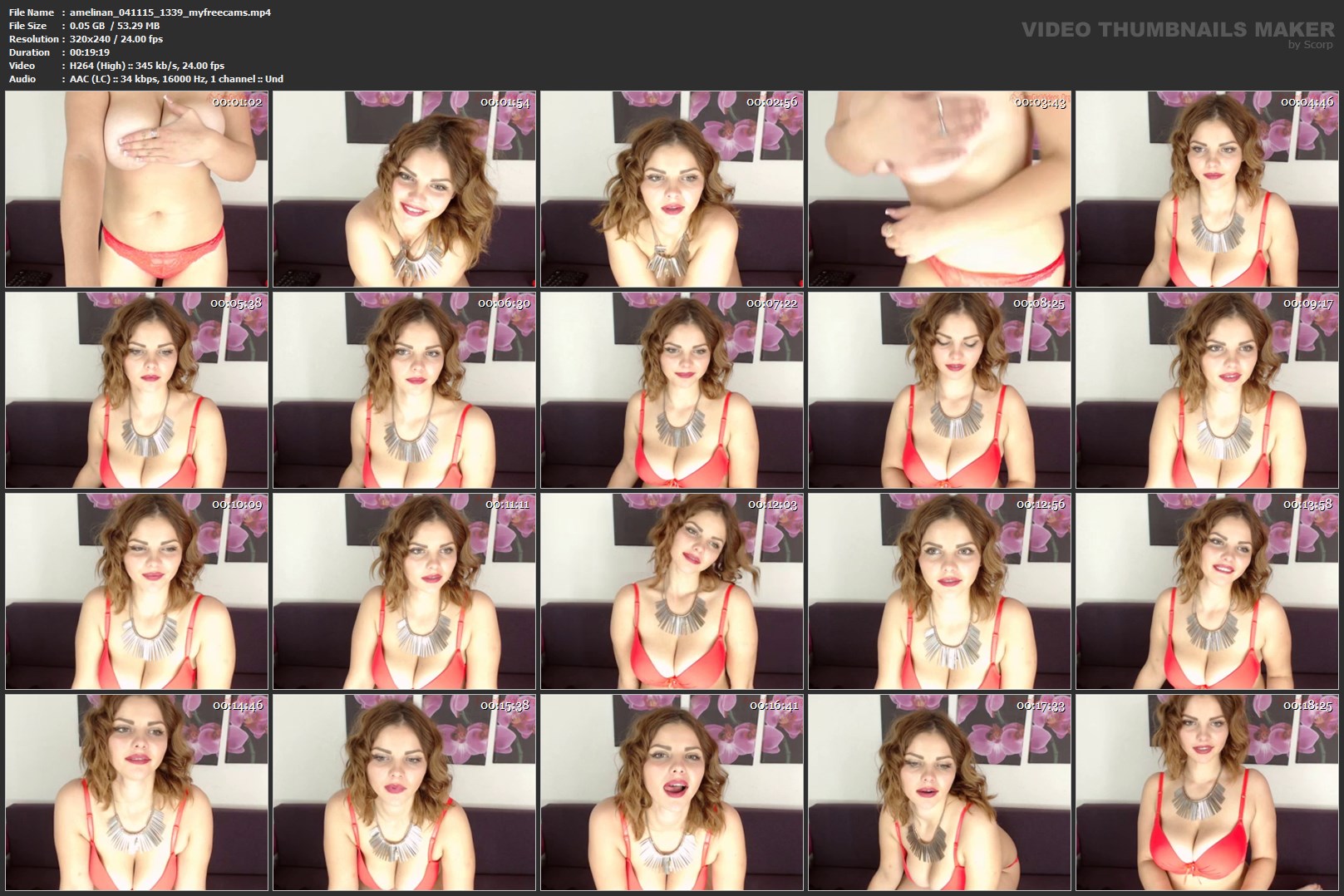
Task: Click the thumbnail timestamped 00:01:02
Action: (137, 190)
